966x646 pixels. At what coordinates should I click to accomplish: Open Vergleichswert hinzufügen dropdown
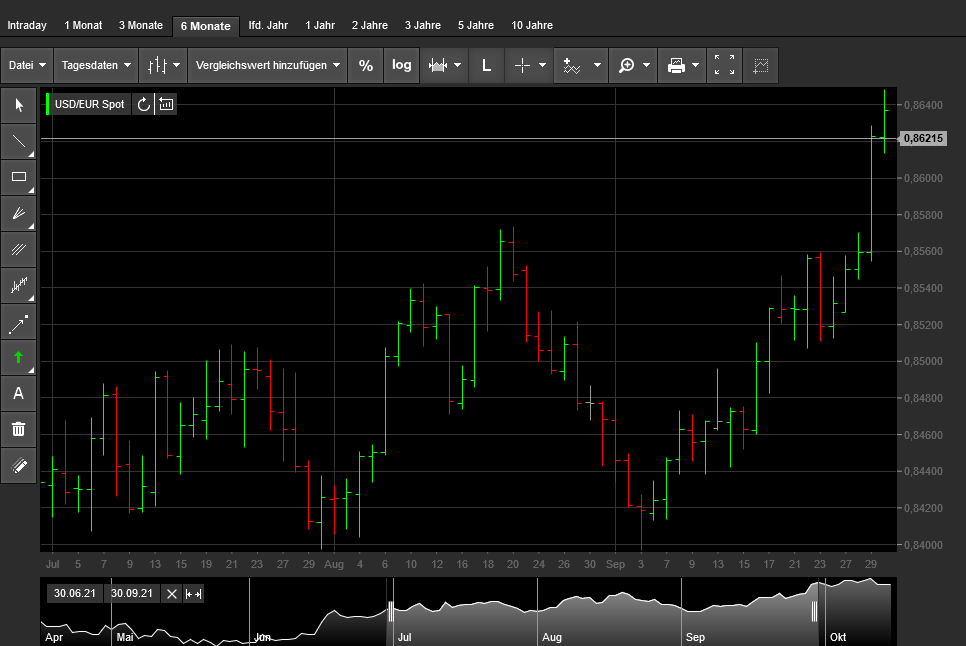point(267,65)
